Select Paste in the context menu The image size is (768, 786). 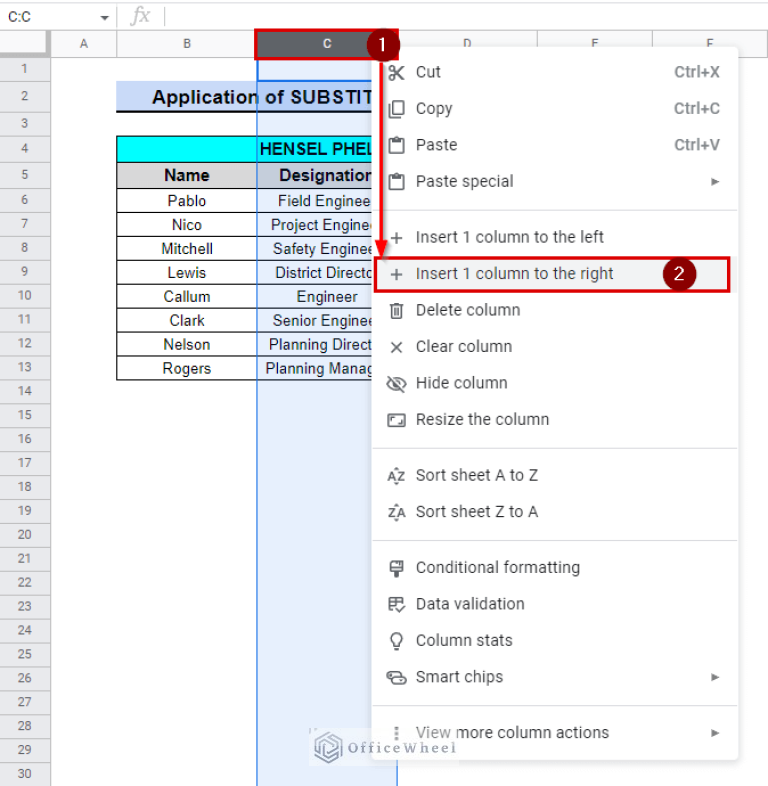tap(555, 145)
